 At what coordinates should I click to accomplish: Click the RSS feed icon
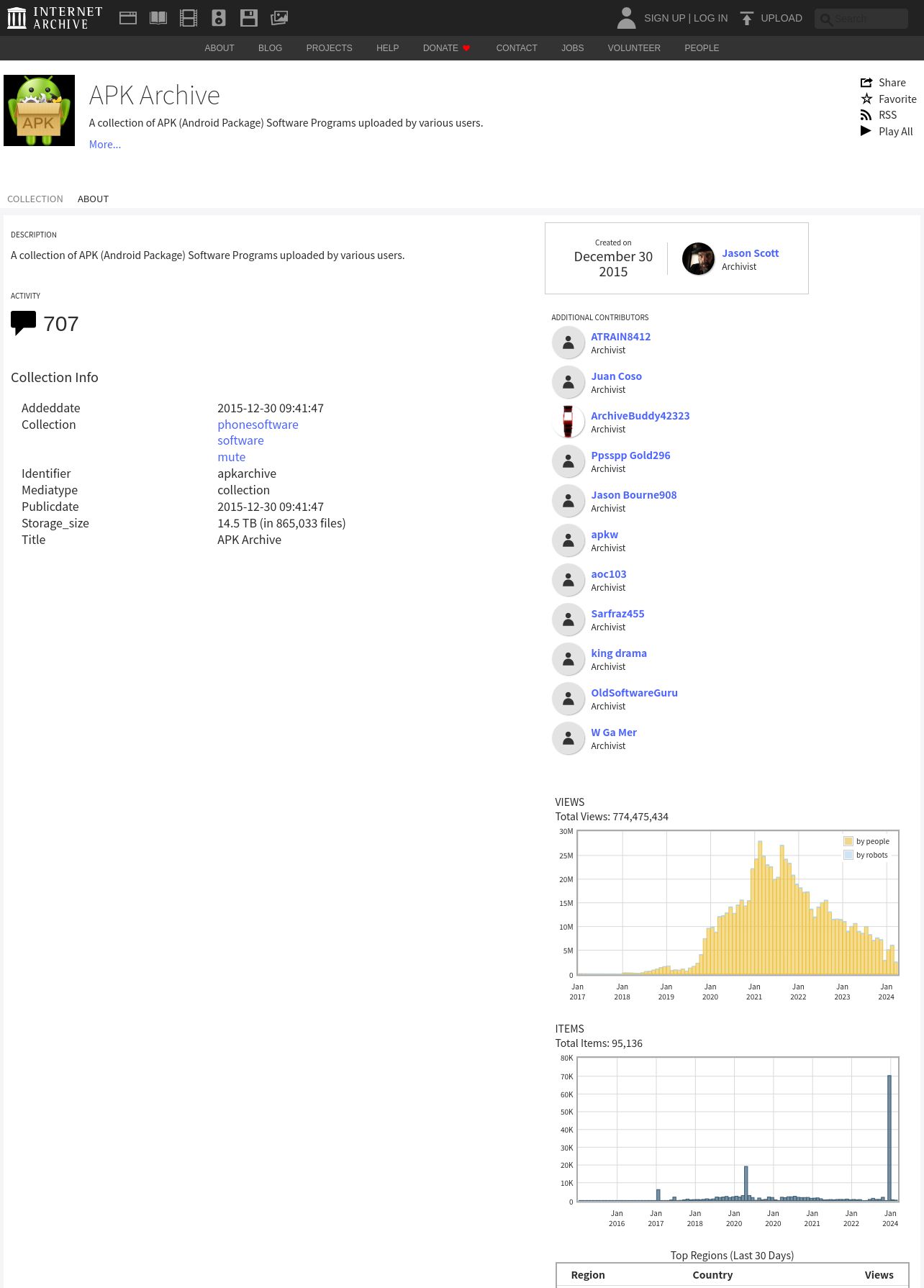pyautogui.click(x=866, y=115)
